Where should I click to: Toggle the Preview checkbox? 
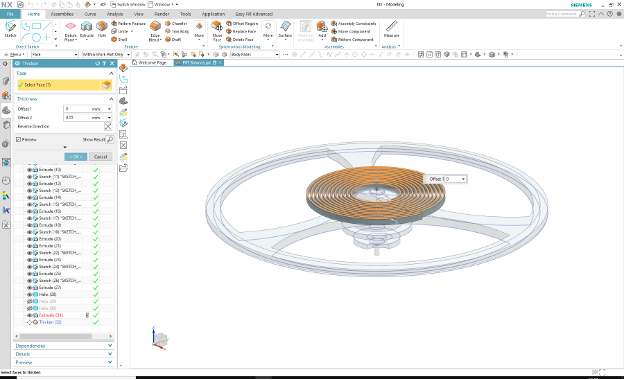tap(18, 139)
